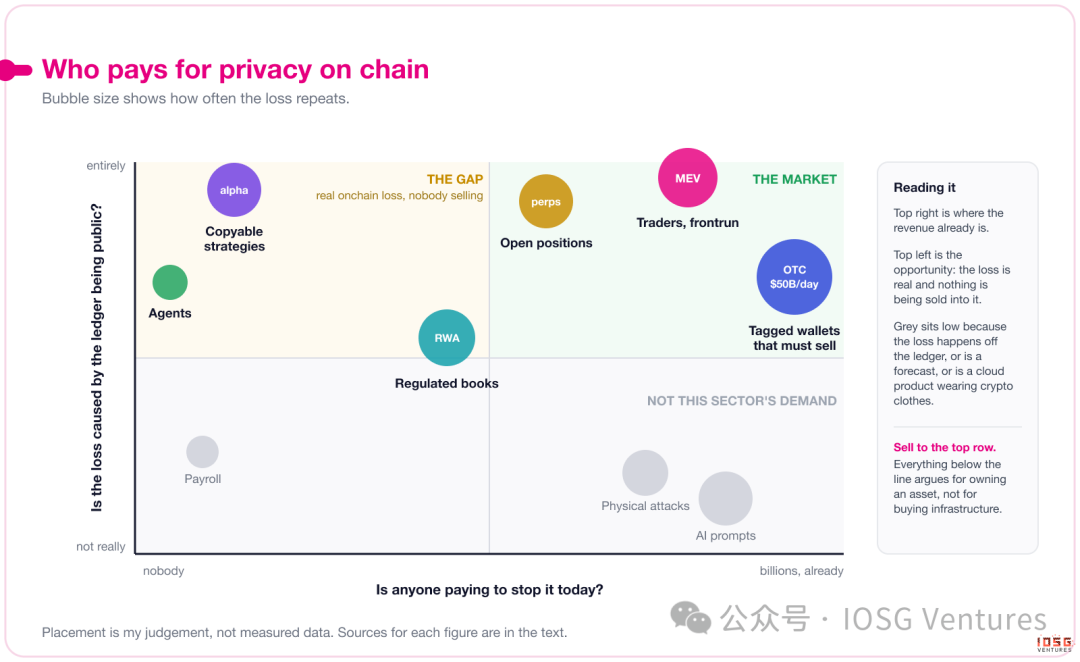Click the grey AI prompts bubble
The image size is (1080, 662).
click(725, 498)
